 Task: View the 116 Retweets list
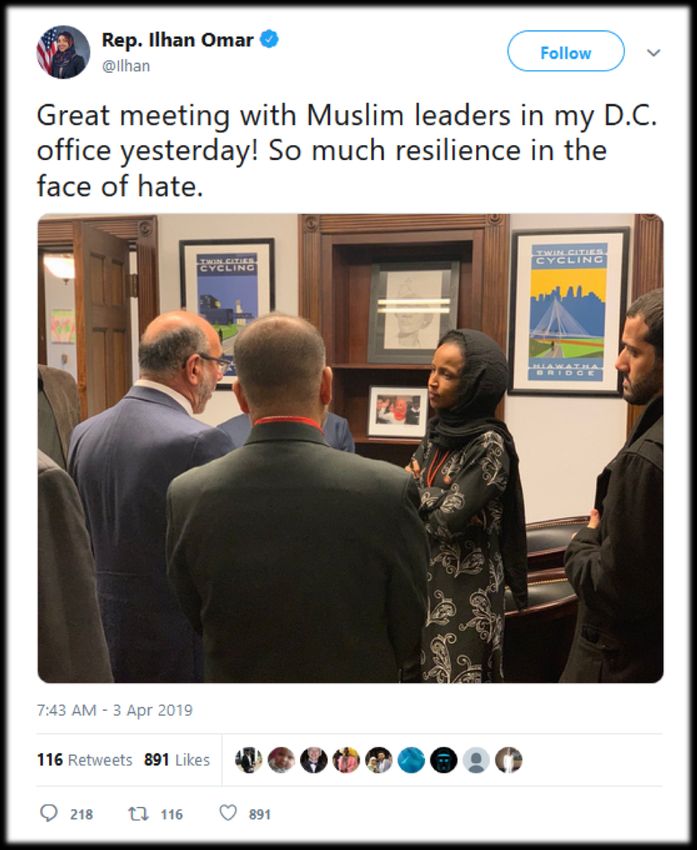pyautogui.click(x=85, y=759)
